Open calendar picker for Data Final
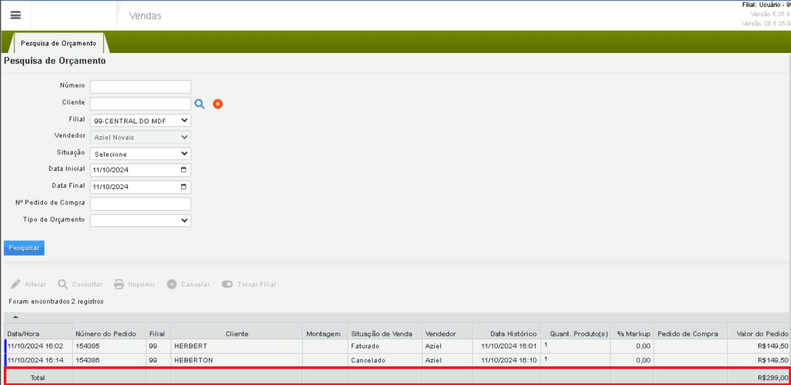 184,187
